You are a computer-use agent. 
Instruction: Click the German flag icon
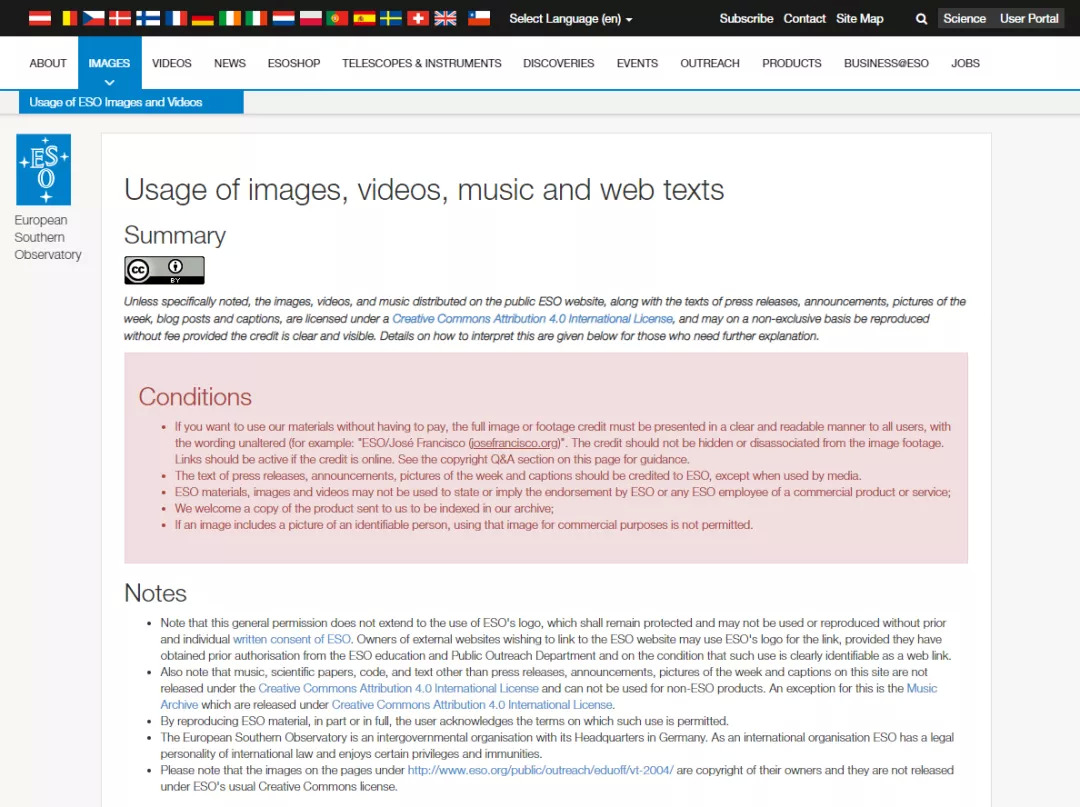coord(203,18)
